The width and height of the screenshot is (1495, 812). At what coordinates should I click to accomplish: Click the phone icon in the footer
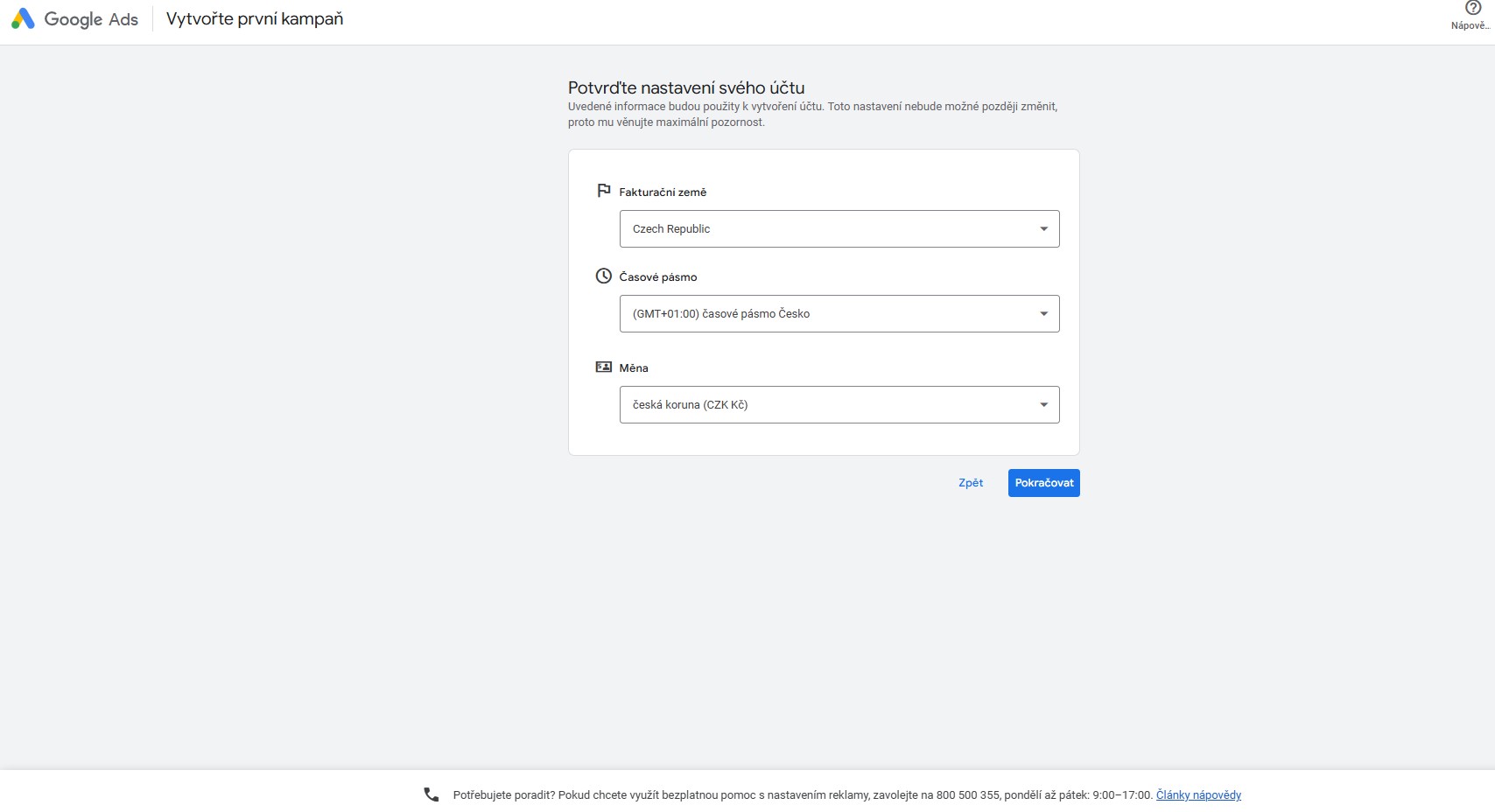click(x=432, y=794)
